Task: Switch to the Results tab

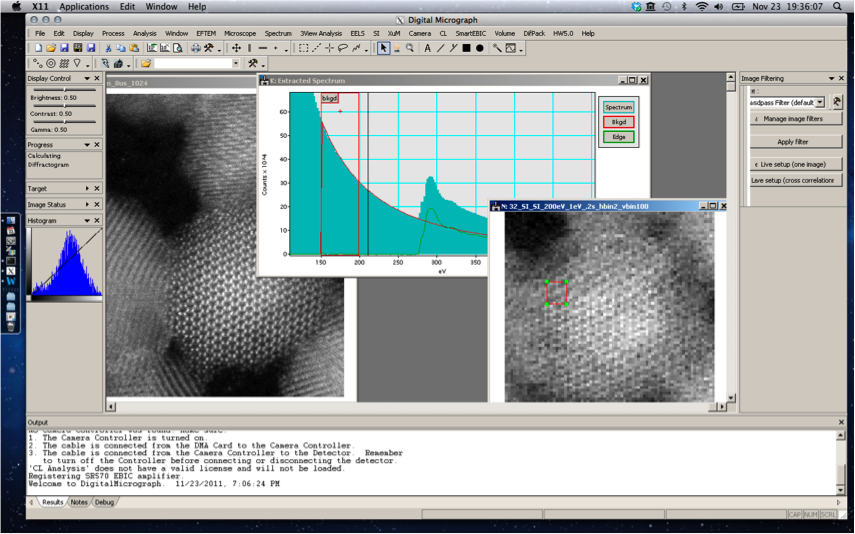Action: 53,502
